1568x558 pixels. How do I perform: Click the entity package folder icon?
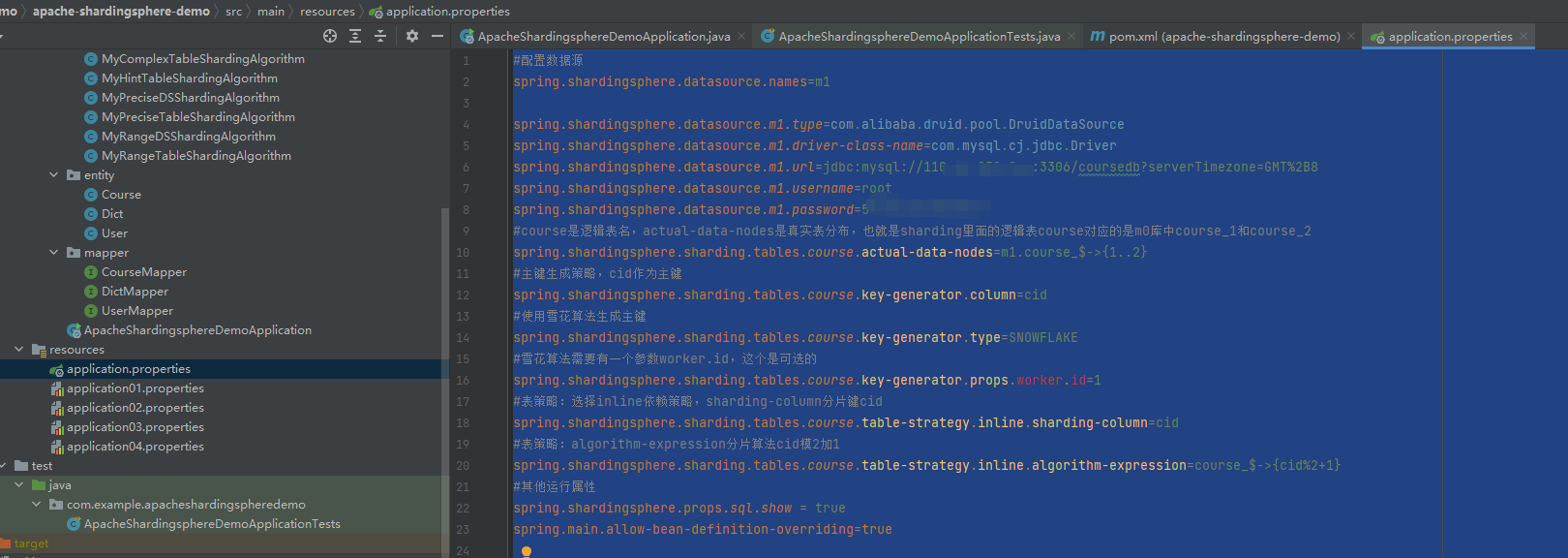[74, 175]
